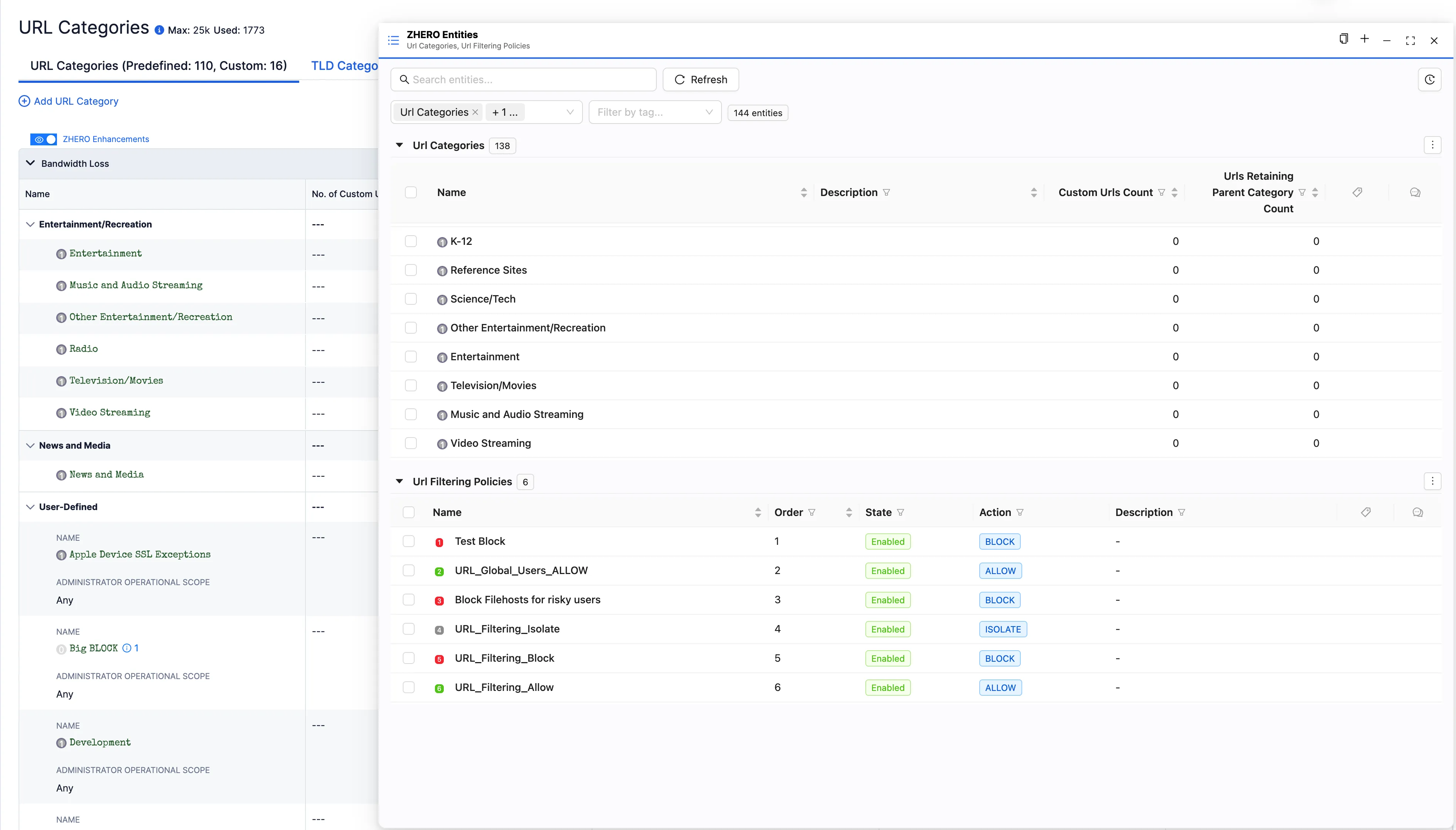
Task: Toggle ZHERO Enhancements switch
Action: pyautogui.click(x=43, y=139)
